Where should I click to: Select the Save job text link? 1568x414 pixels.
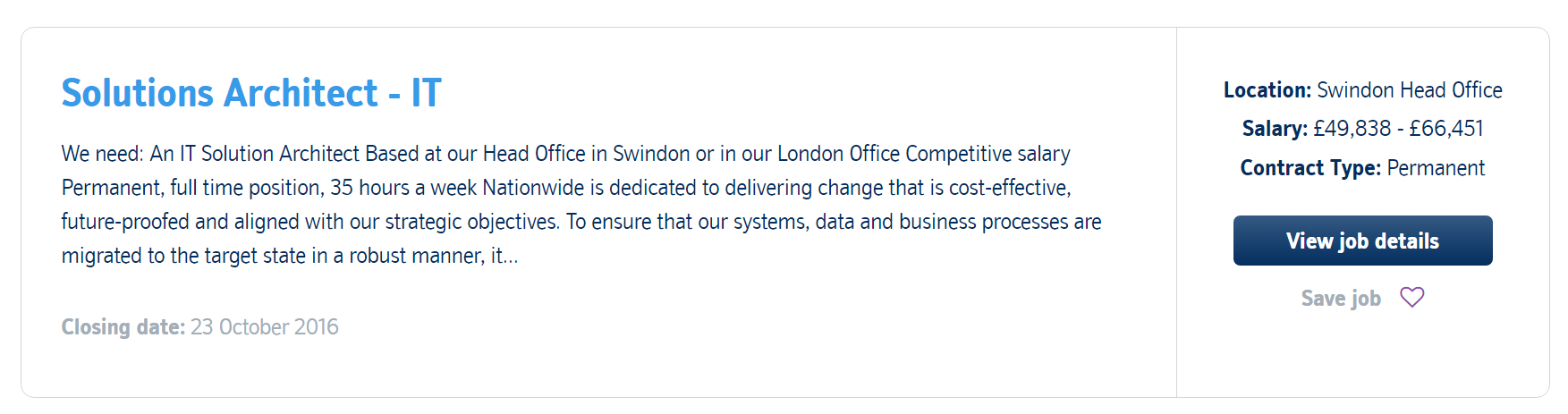click(x=1341, y=298)
